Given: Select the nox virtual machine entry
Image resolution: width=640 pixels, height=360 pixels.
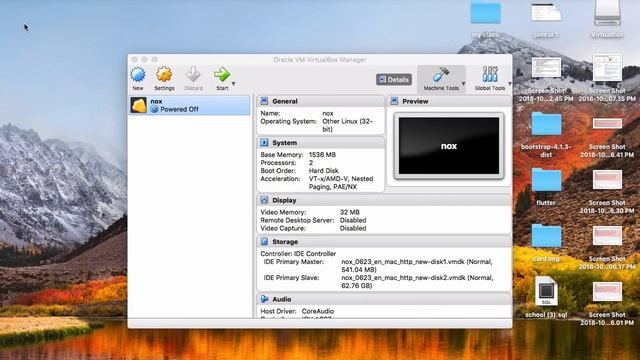Looking at the screenshot, I should 190,105.
